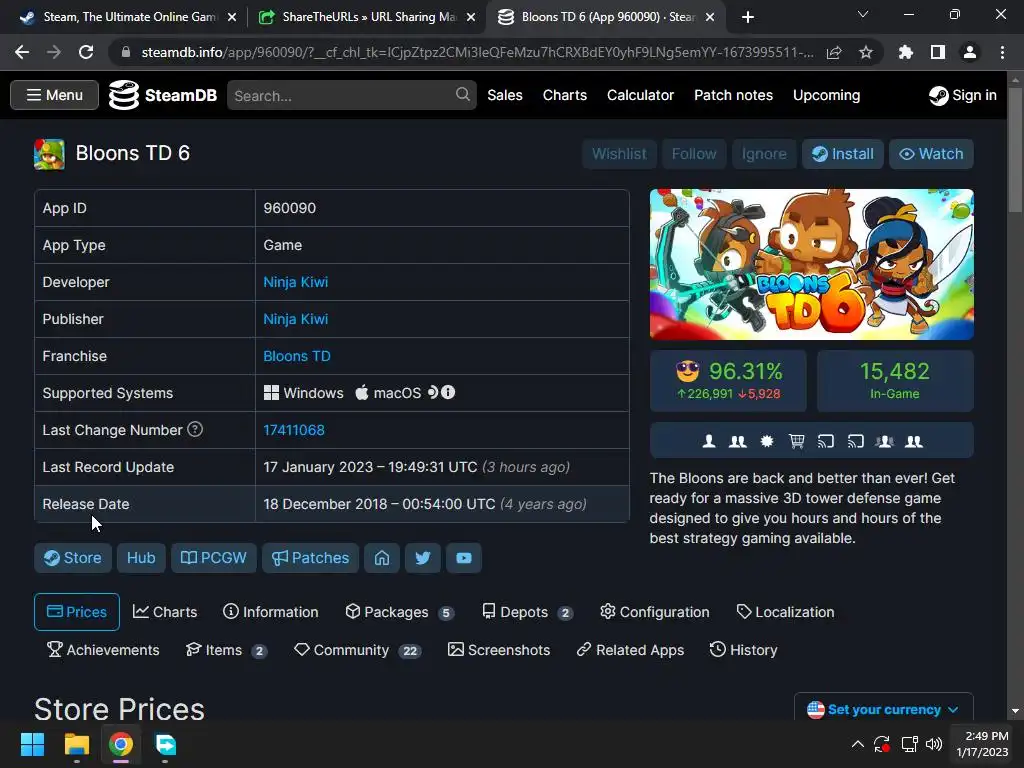Click the Bloons TD 6 banner image

(811, 264)
